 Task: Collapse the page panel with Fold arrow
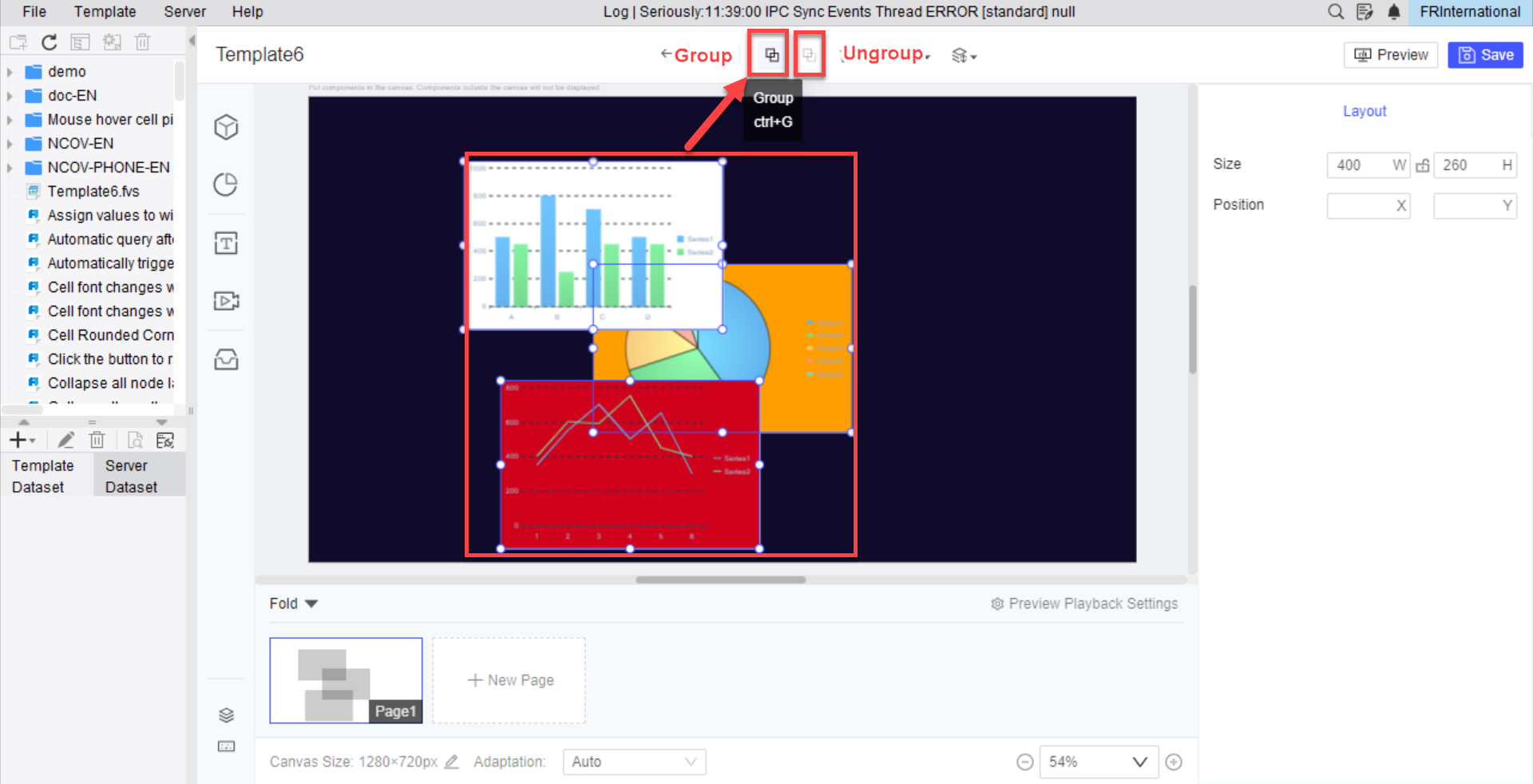312,604
